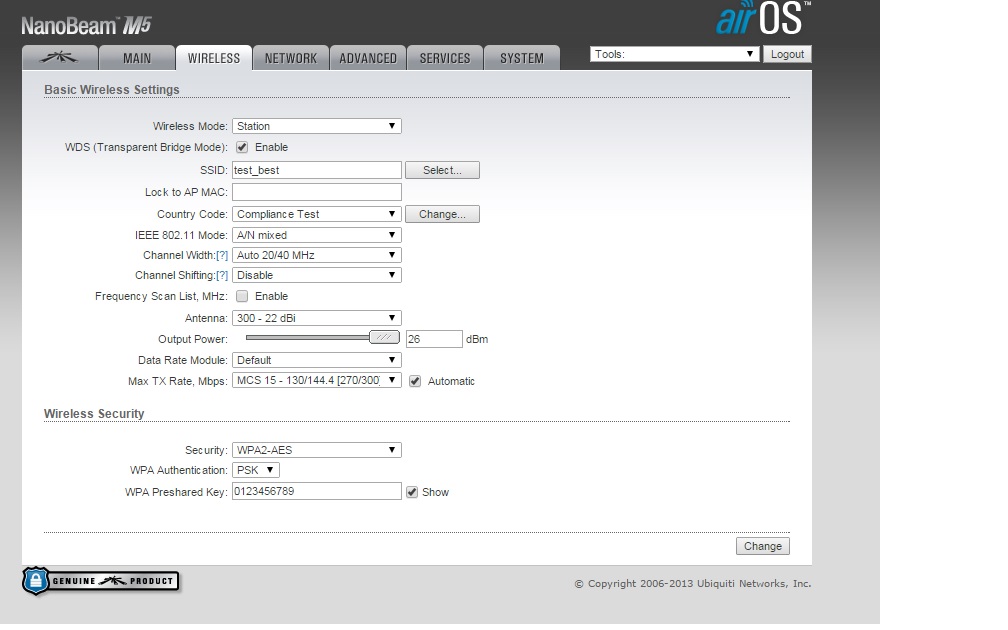Image resolution: width=1008 pixels, height=630 pixels.
Task: Click the Lock to AP MAC field
Action: 316,192
